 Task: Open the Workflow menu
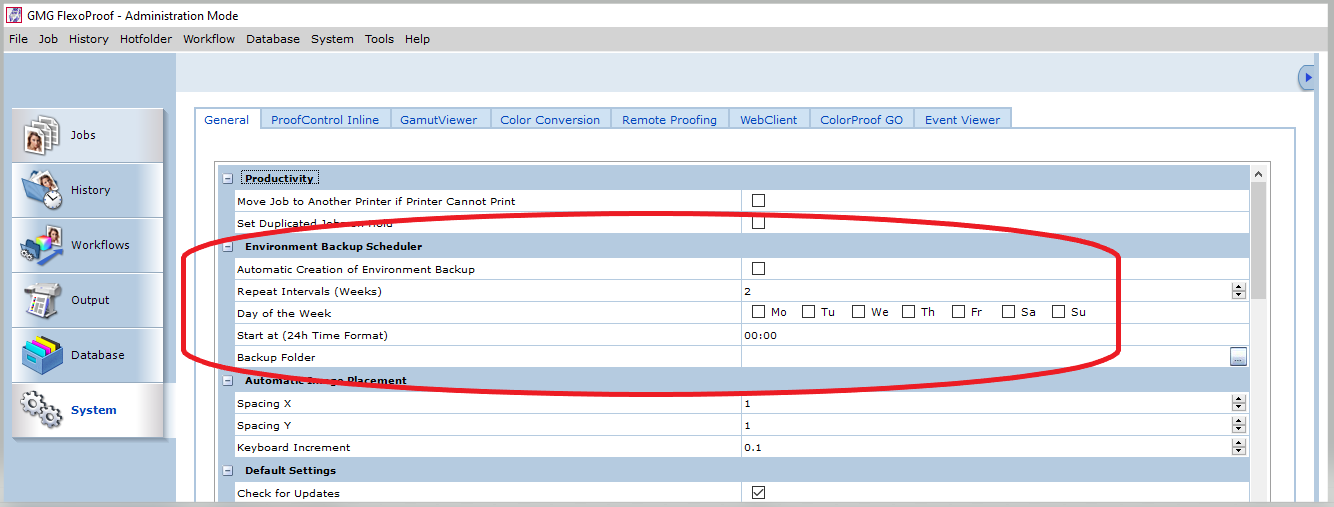click(209, 39)
